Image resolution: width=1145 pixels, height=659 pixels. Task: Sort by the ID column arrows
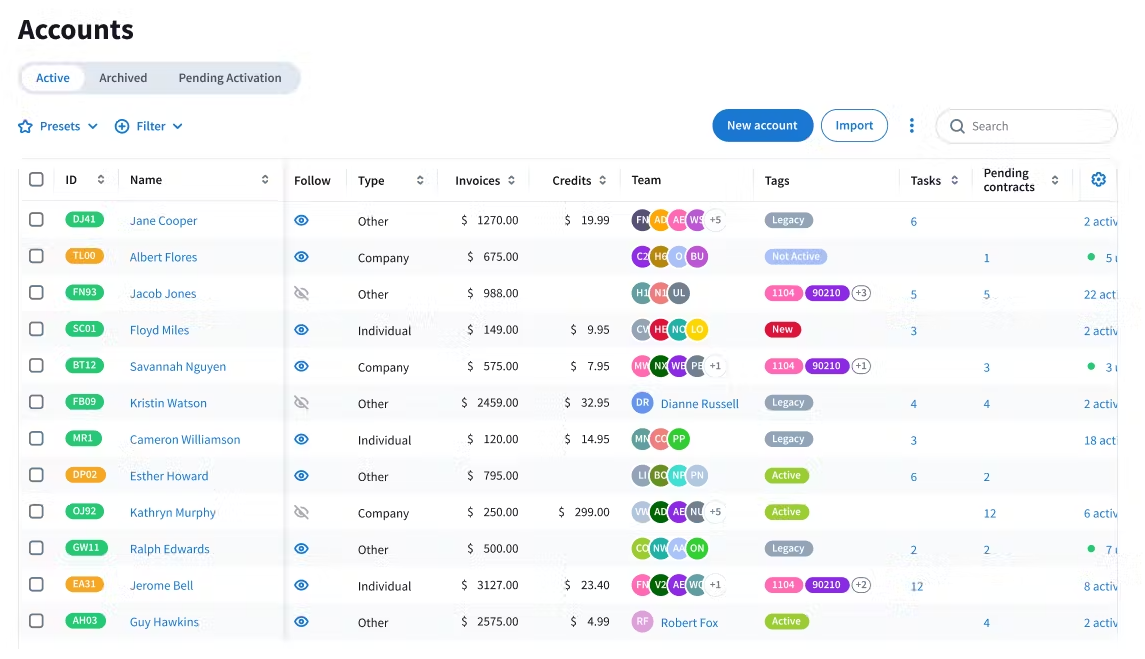(x=101, y=180)
